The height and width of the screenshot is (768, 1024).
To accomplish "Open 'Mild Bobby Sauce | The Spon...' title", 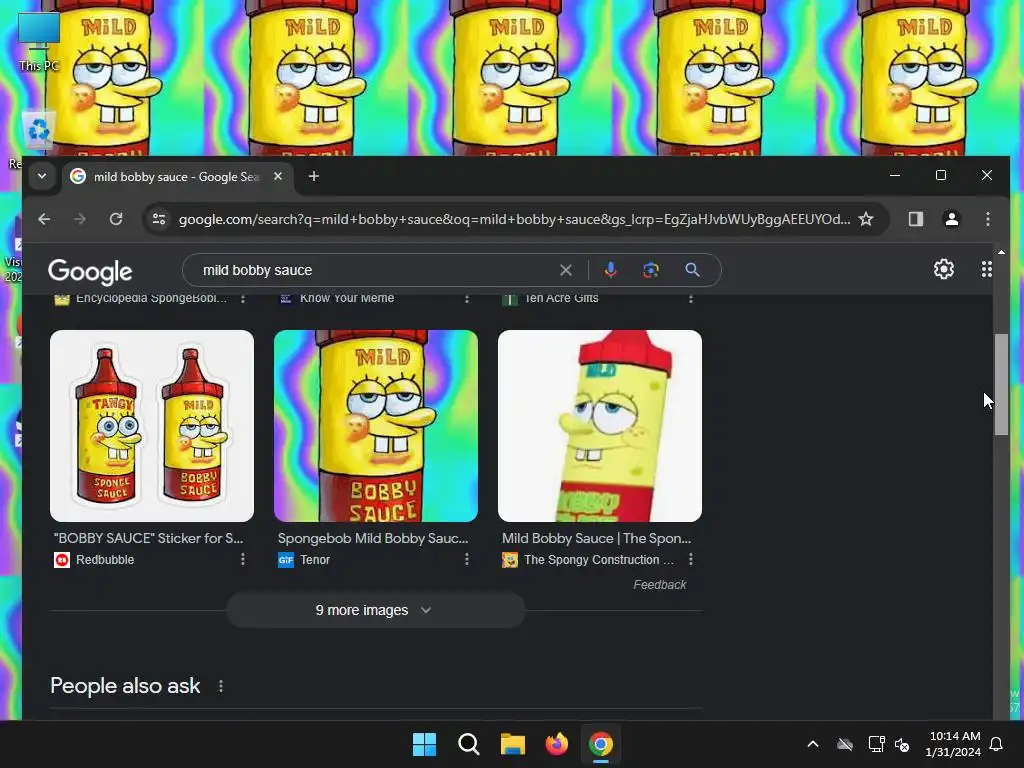I will (x=596, y=538).
